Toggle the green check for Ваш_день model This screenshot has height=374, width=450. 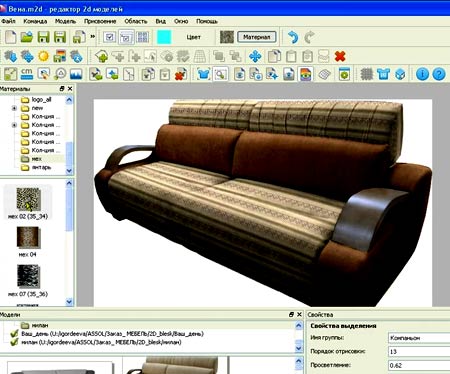click(x=14, y=334)
